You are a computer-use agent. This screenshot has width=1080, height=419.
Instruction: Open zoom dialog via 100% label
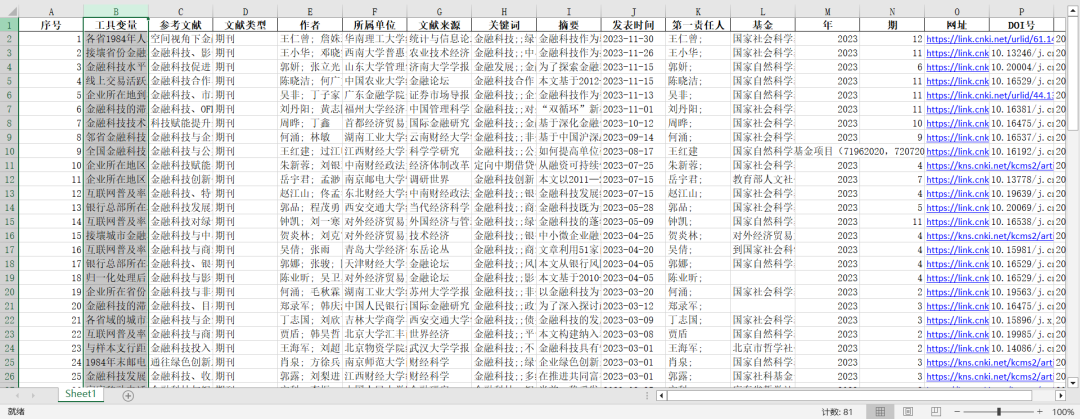[1063, 411]
